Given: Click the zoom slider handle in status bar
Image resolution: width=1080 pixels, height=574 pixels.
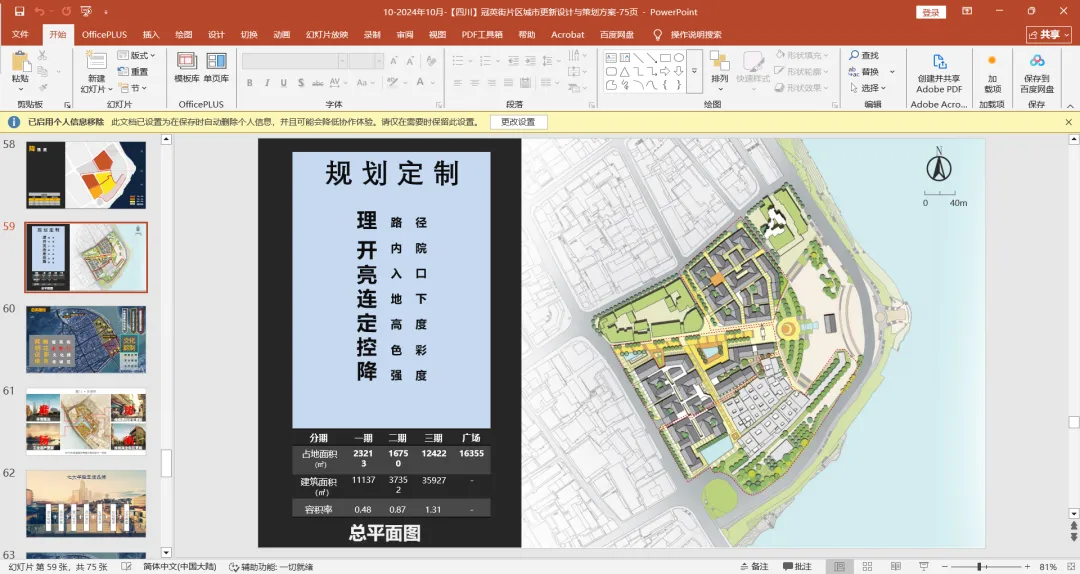Looking at the screenshot, I should pos(979,566).
